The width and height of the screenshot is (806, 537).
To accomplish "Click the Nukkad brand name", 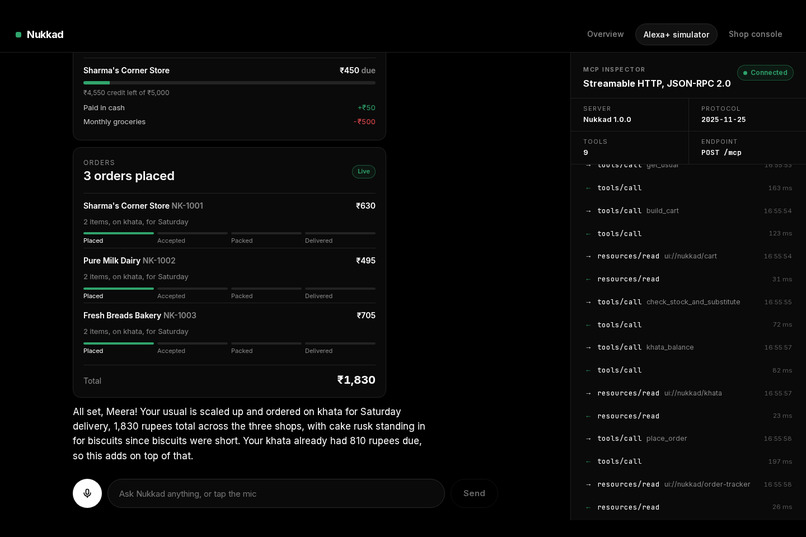I will [x=45, y=34].
